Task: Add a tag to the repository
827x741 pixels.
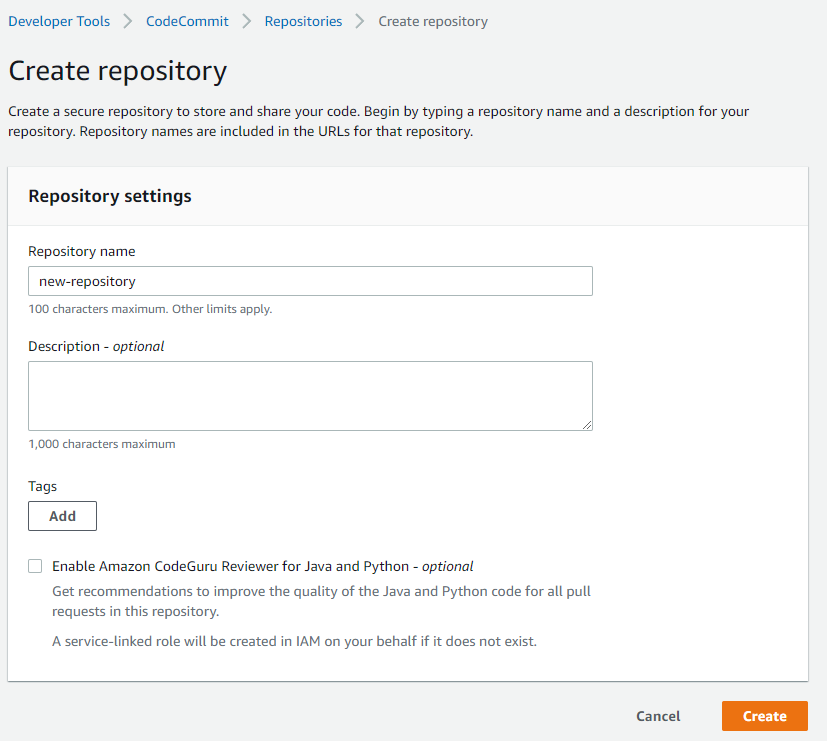Action: pos(62,516)
